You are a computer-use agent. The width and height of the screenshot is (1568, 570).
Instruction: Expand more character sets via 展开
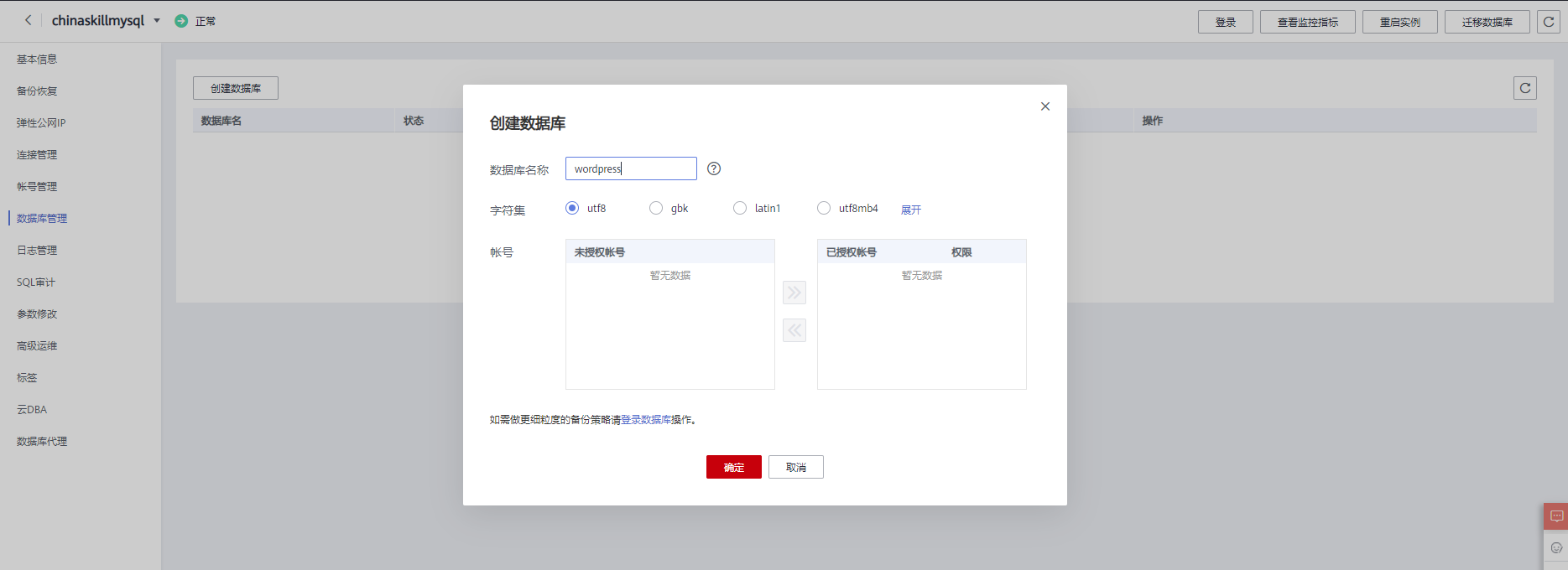[x=911, y=210]
